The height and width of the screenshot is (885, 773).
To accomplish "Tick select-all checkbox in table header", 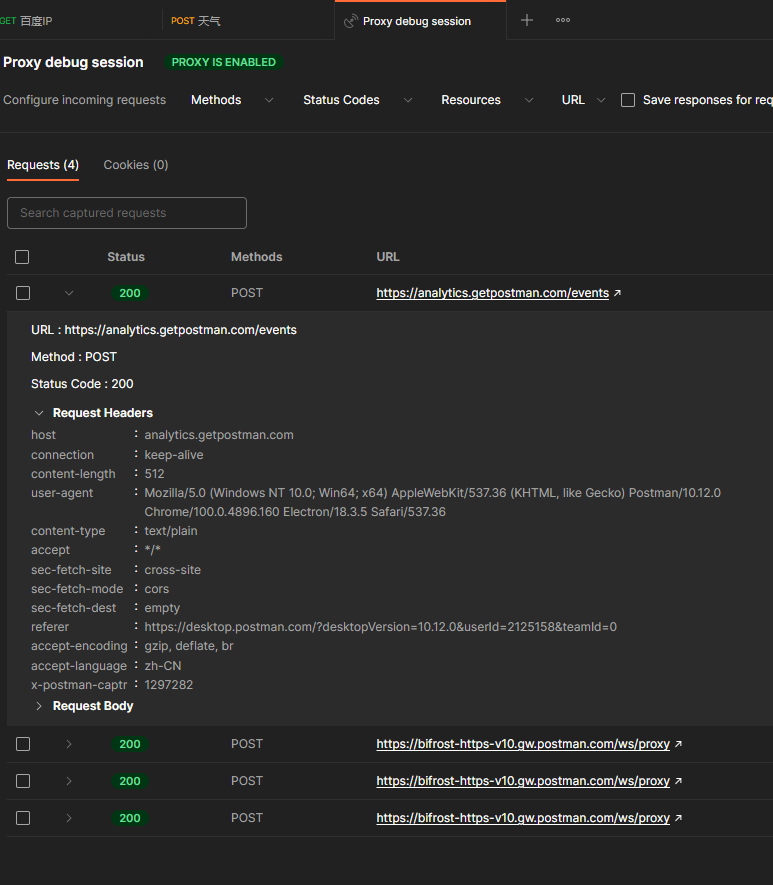I will [22, 257].
